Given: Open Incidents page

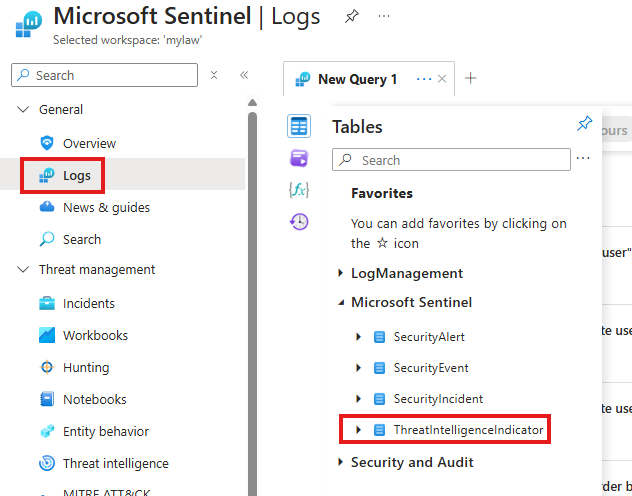Looking at the screenshot, I should (89, 303).
